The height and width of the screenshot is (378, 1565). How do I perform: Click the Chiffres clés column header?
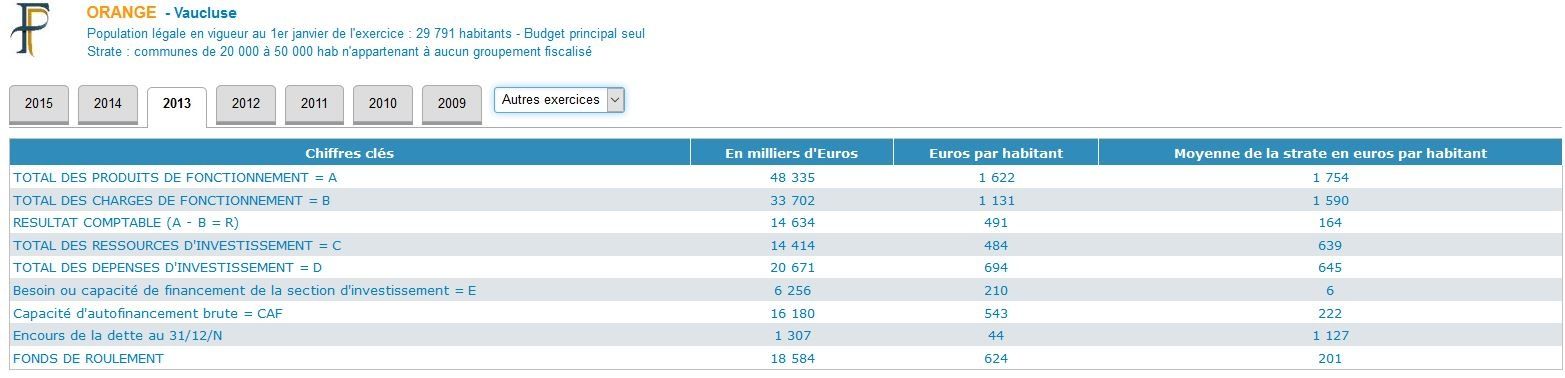click(350, 153)
